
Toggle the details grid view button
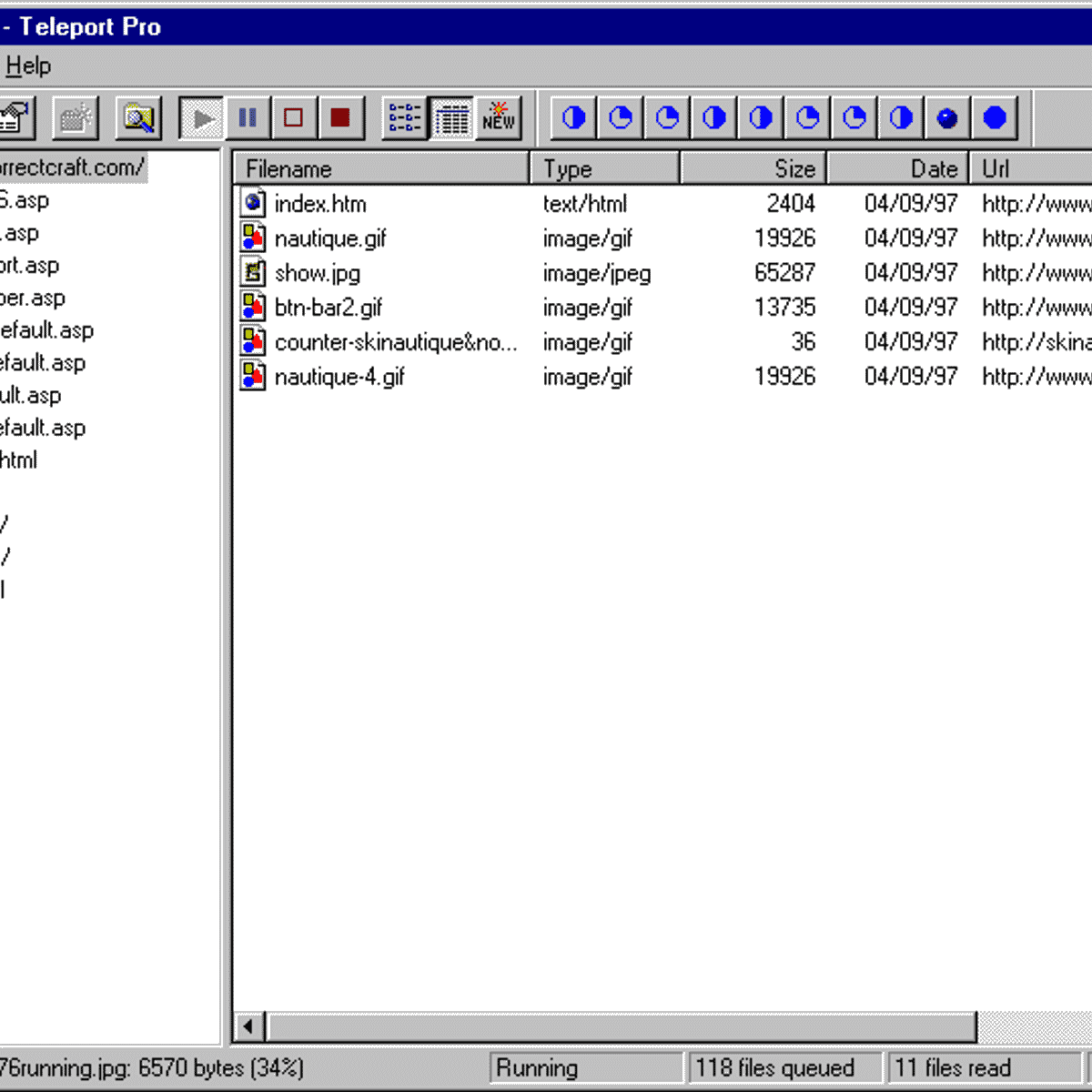coord(451,117)
